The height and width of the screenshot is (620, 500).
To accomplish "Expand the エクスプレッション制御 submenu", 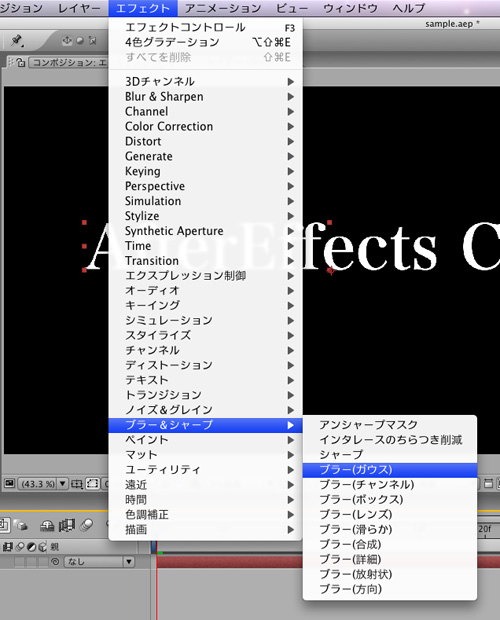I will coord(206,276).
